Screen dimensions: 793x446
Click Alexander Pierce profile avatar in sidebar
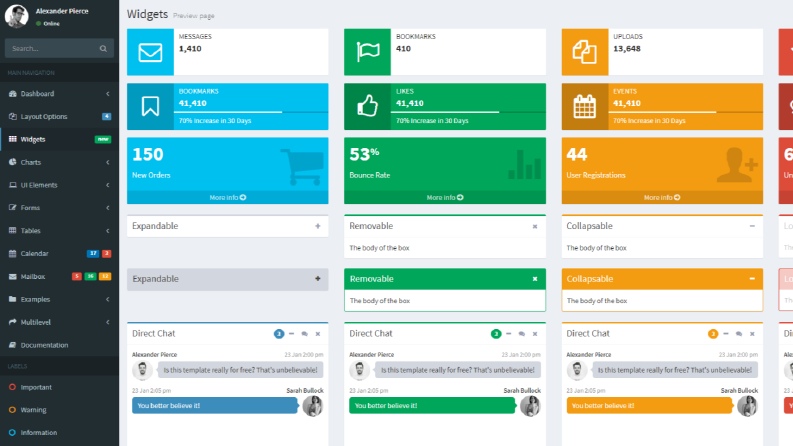[x=17, y=16]
